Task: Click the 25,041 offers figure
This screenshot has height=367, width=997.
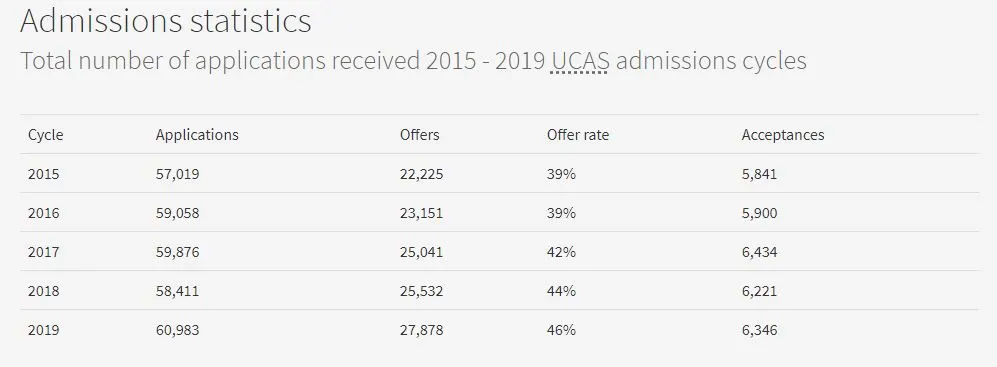Action: point(422,253)
